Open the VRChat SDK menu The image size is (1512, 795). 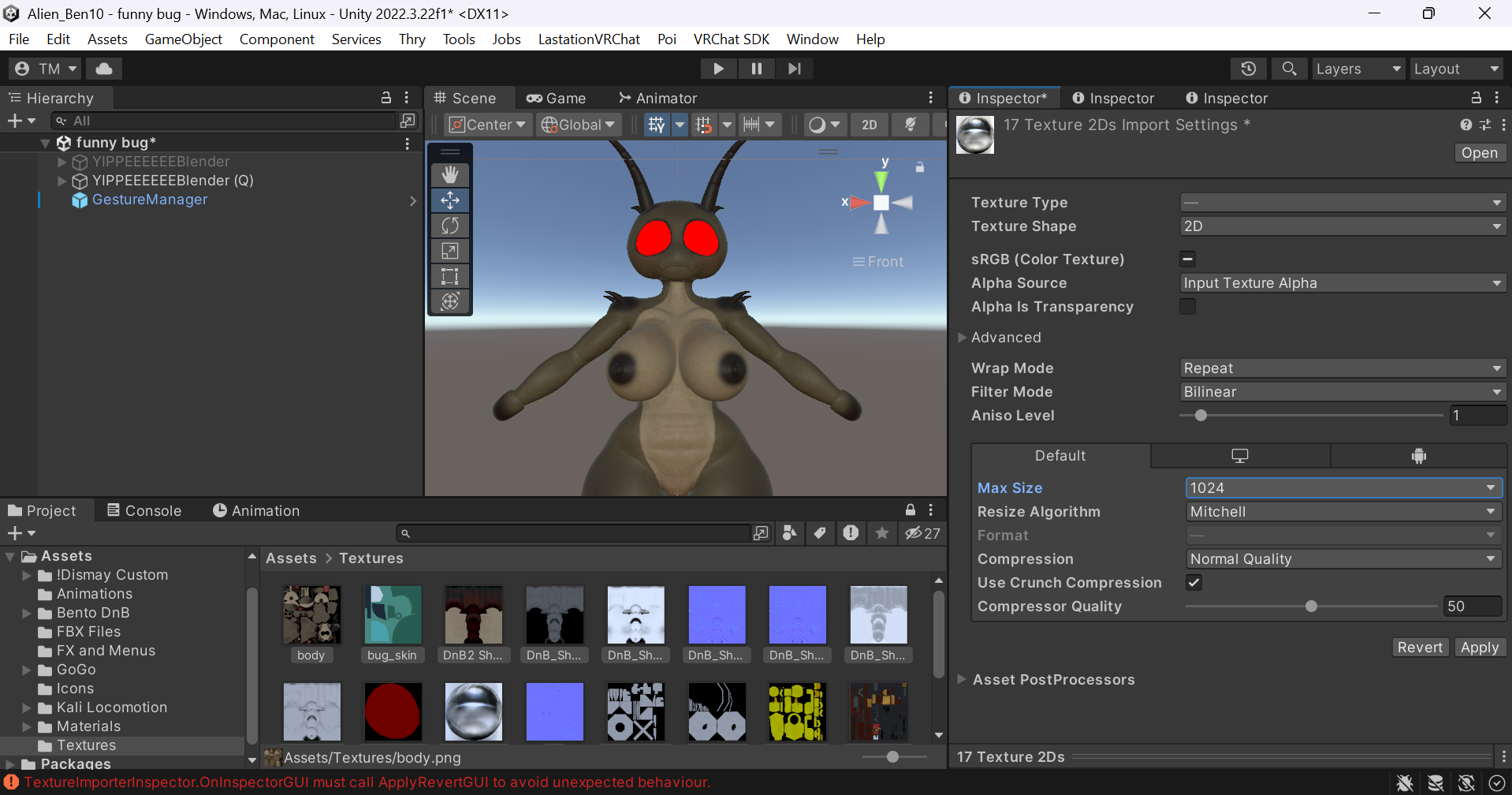731,39
